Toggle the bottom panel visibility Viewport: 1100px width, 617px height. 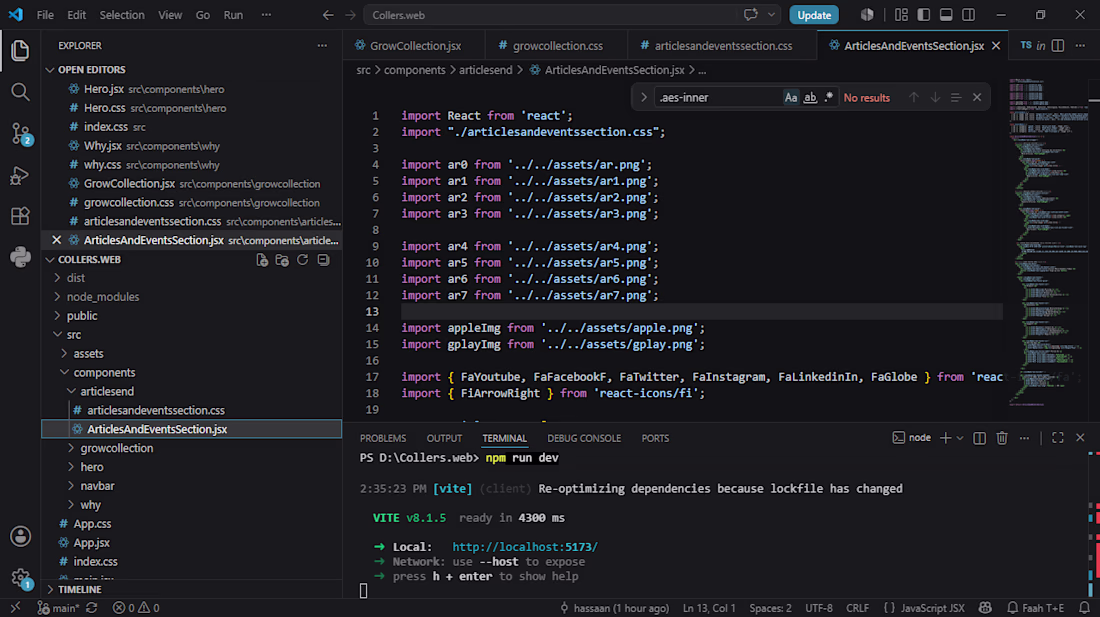point(946,15)
